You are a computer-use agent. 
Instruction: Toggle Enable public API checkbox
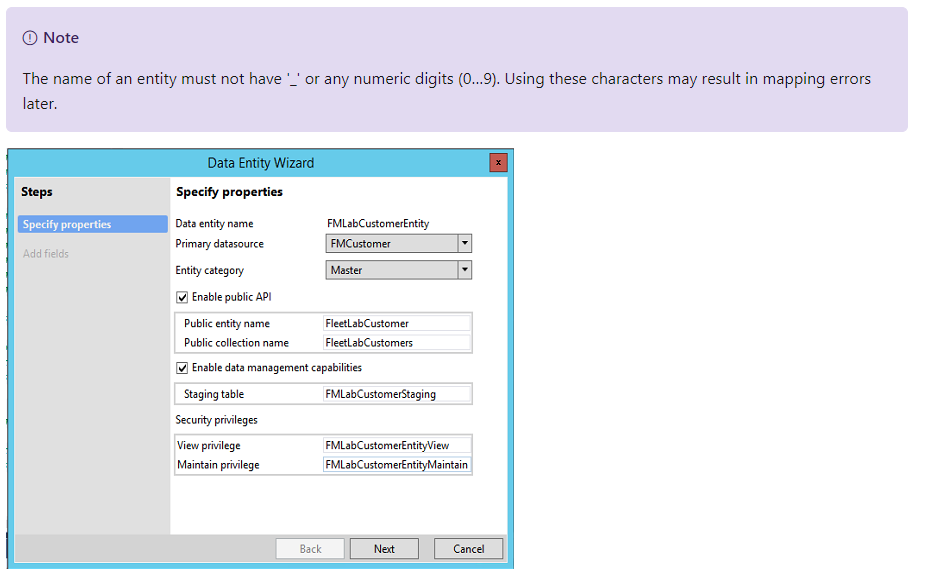click(x=182, y=297)
